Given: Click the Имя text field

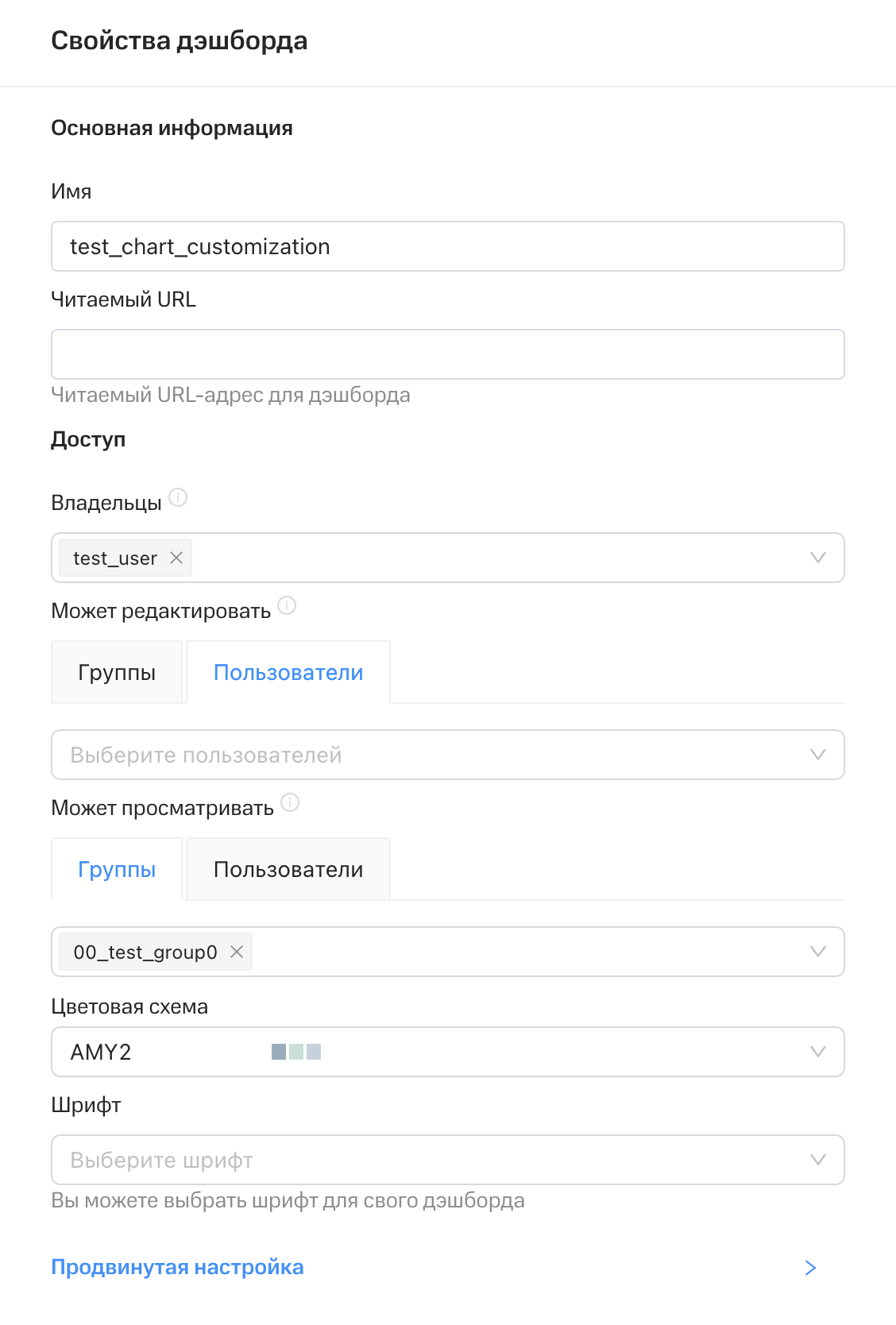Looking at the screenshot, I should pos(447,247).
